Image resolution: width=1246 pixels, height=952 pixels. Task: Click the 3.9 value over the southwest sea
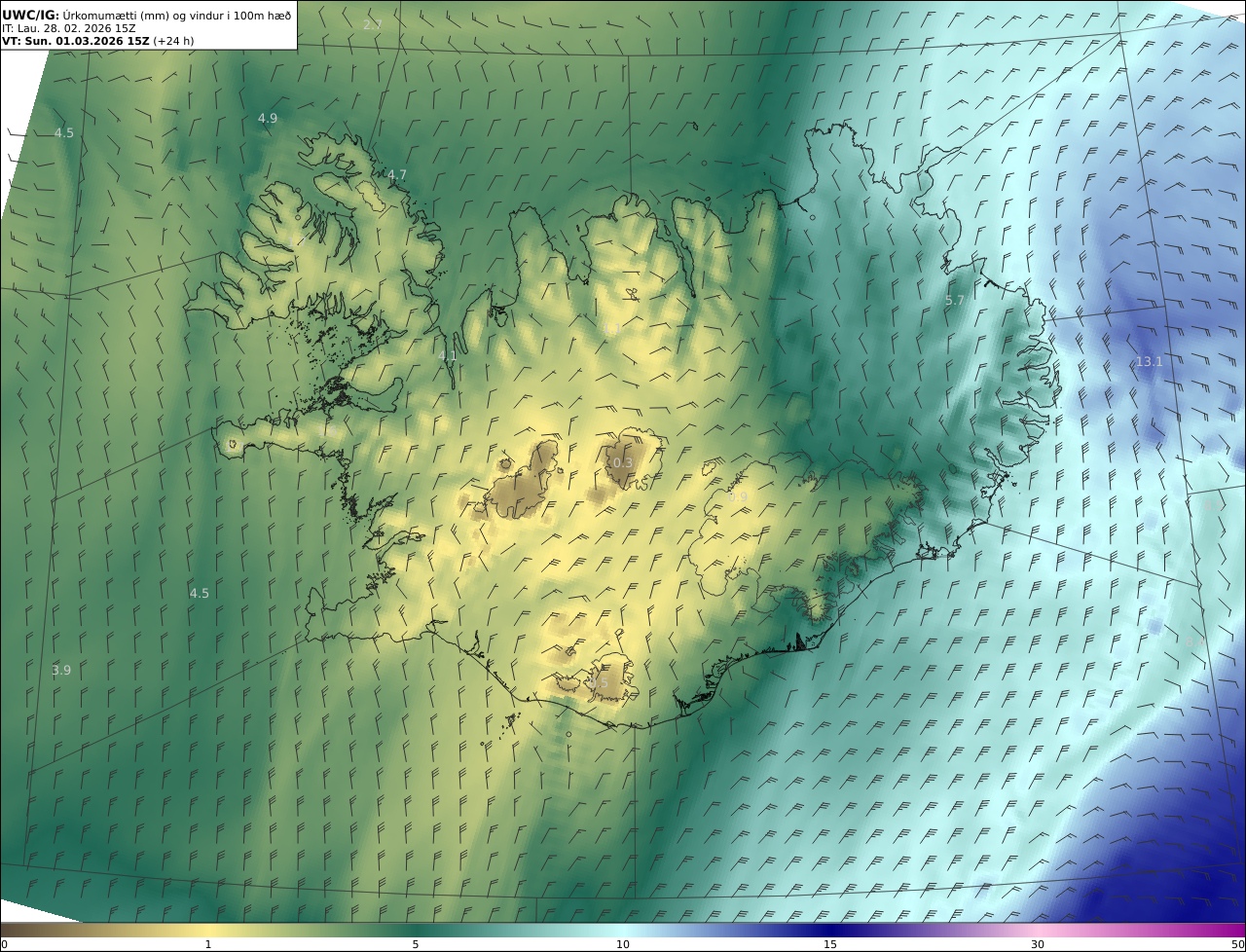click(x=61, y=670)
